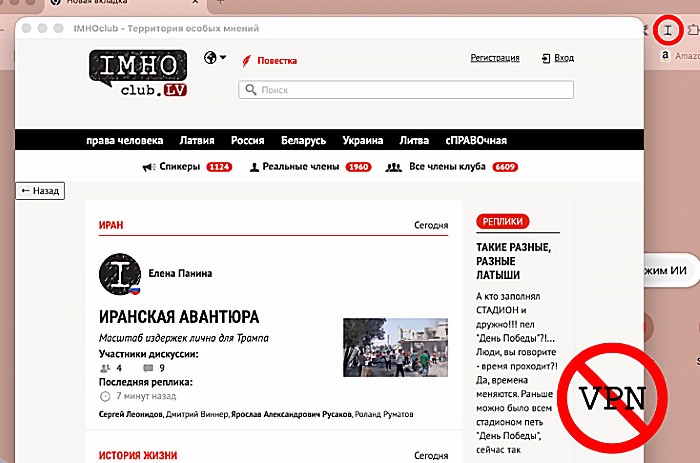Click into the Поиск search field
700x463 pixels.
pos(405,90)
